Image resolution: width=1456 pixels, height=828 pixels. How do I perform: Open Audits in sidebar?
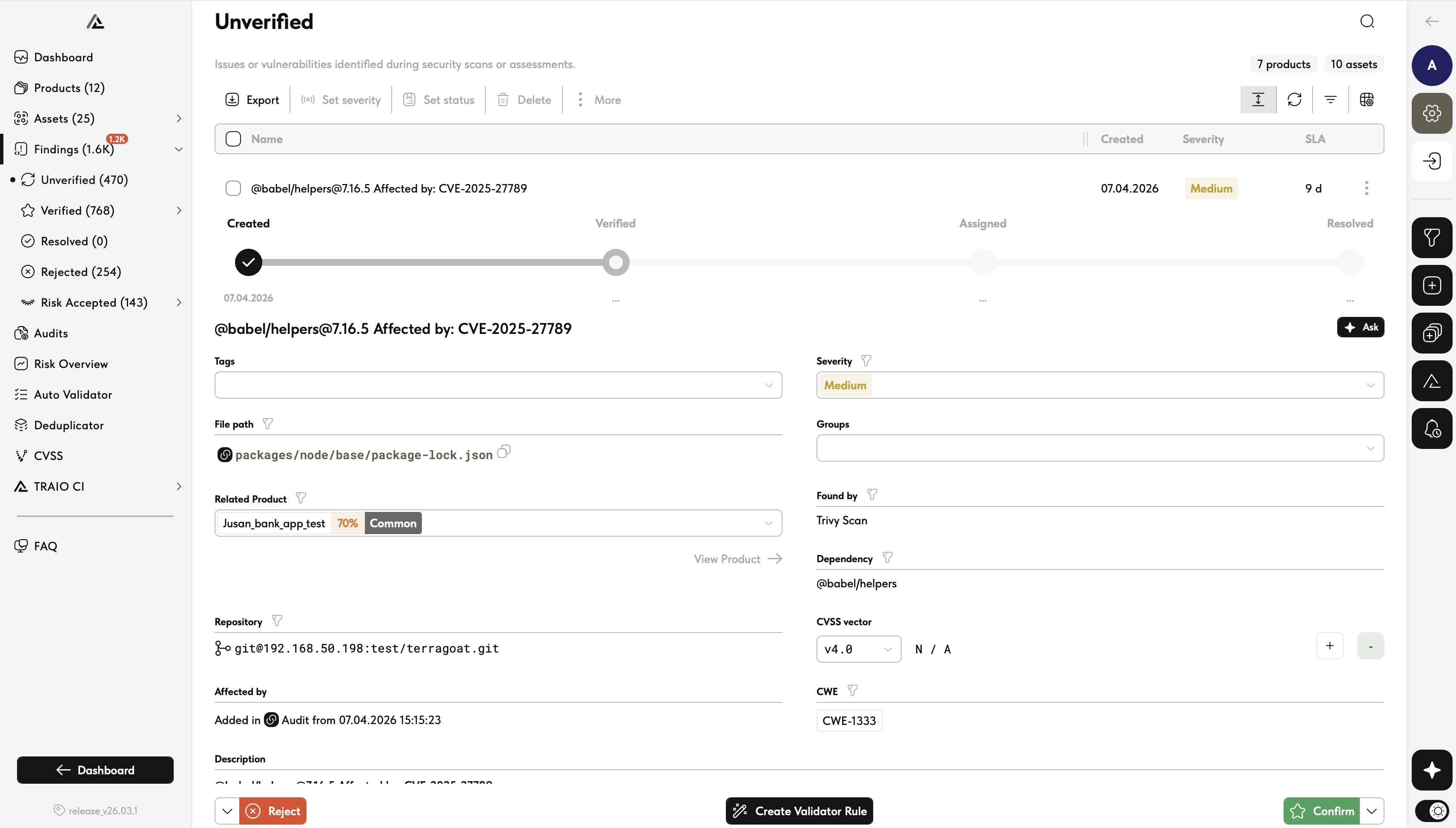[x=51, y=333]
